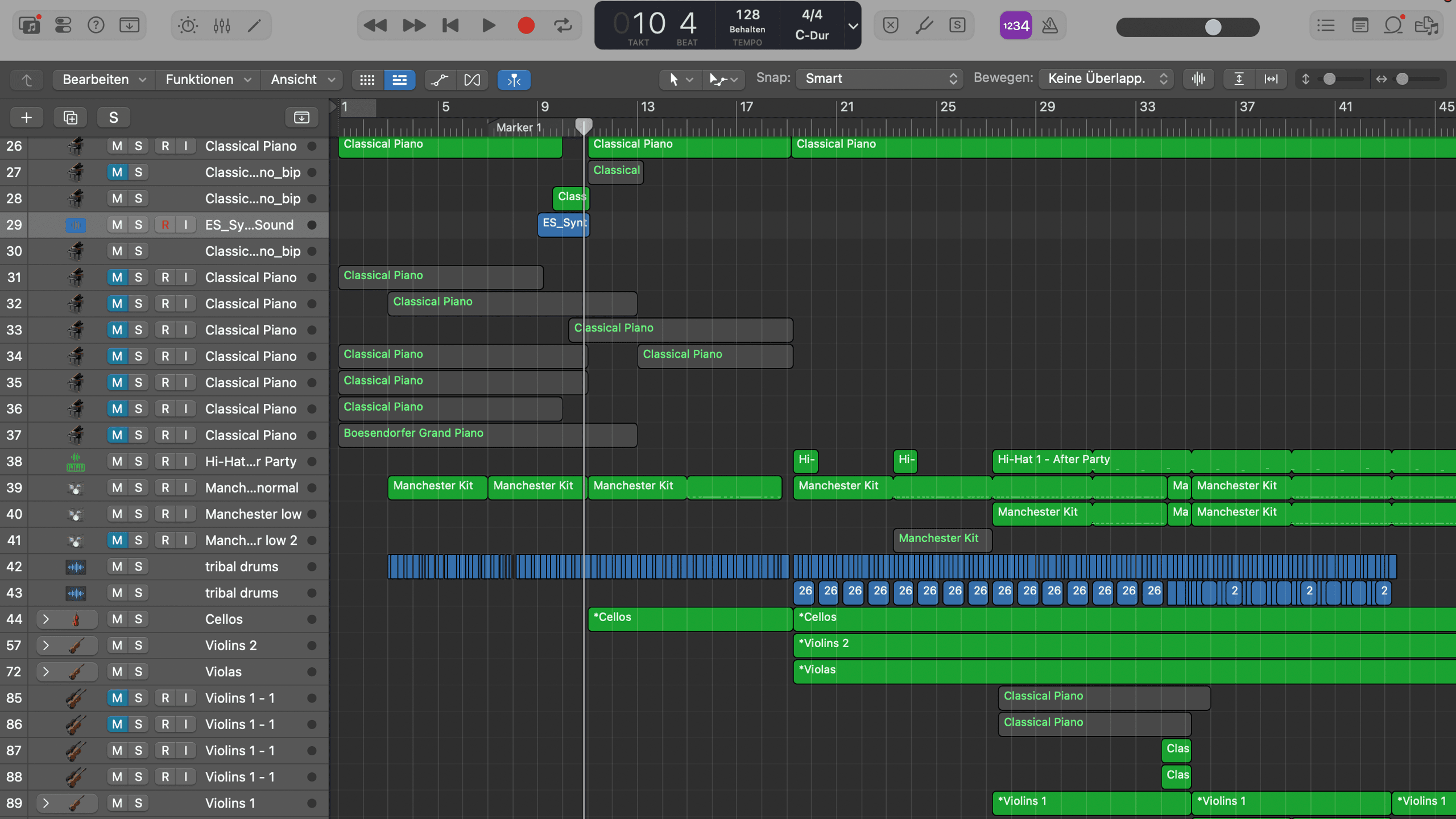Disable record on ES_Sy...Sound track
The width and height of the screenshot is (1456, 819).
(165, 225)
